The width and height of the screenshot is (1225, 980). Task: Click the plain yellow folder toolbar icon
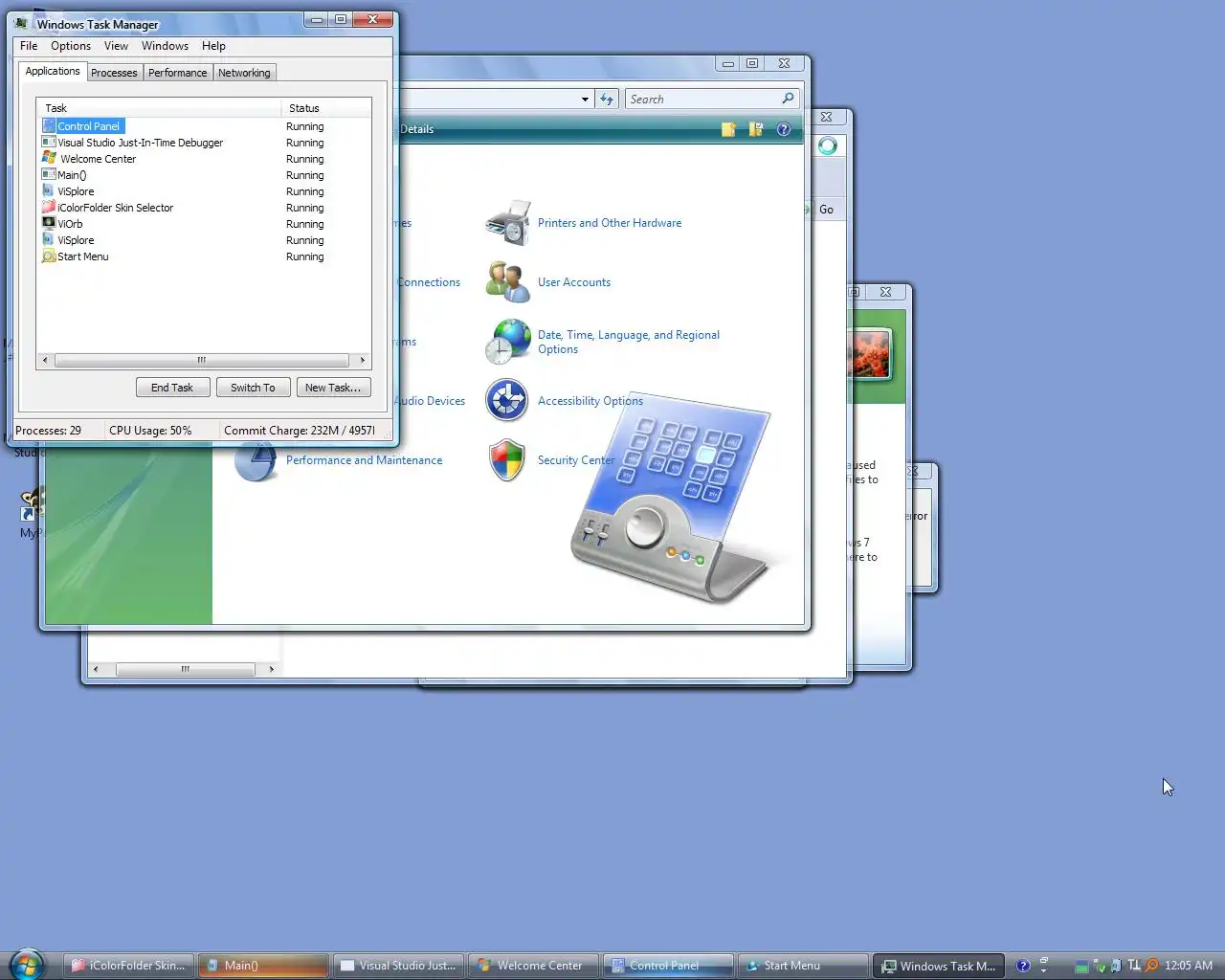point(728,129)
